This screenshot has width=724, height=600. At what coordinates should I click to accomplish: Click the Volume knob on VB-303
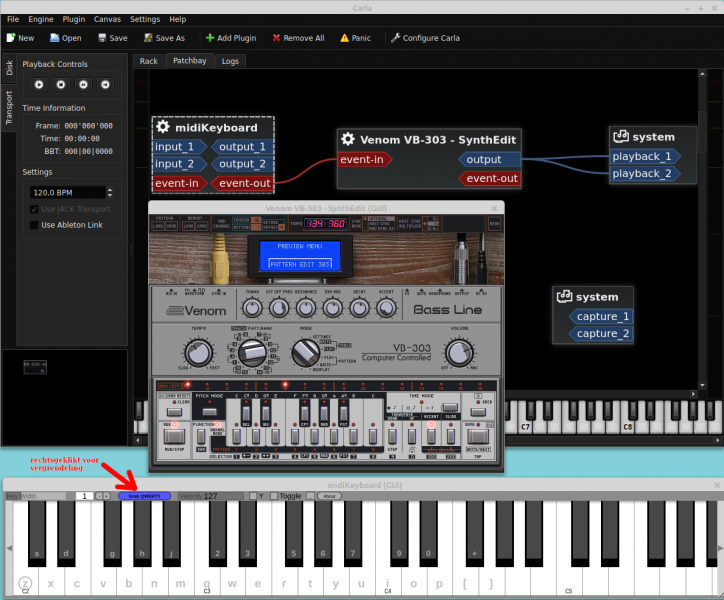tap(459, 353)
